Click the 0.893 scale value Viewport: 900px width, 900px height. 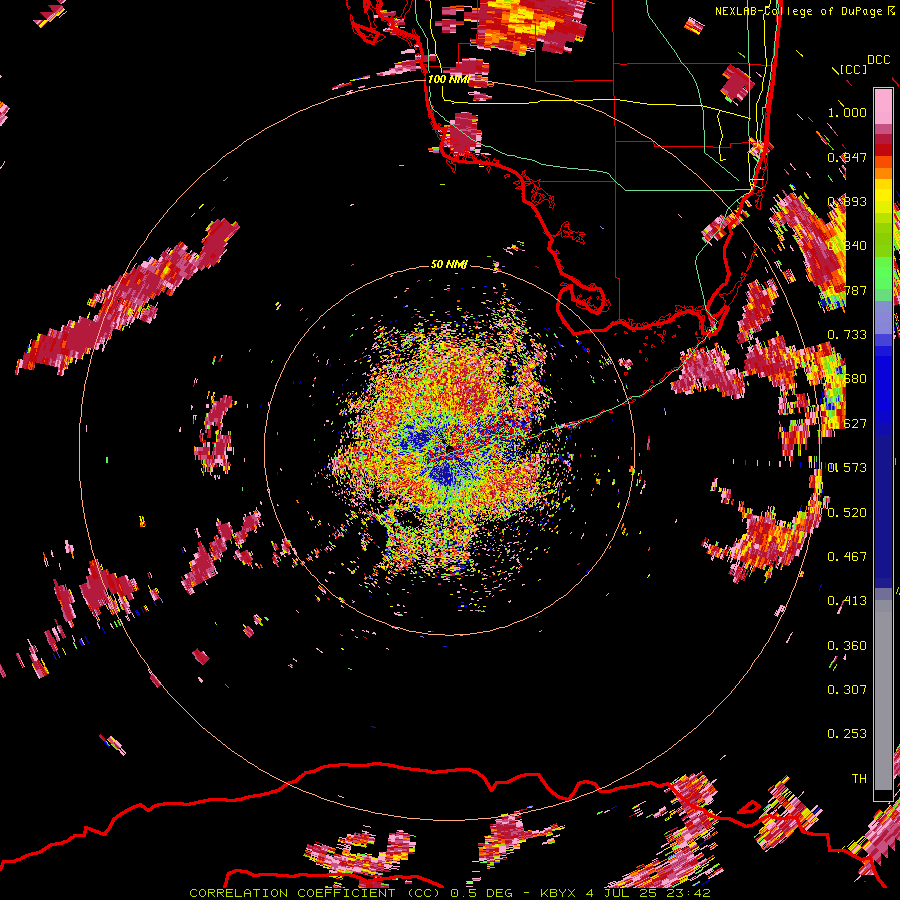pyautogui.click(x=847, y=201)
